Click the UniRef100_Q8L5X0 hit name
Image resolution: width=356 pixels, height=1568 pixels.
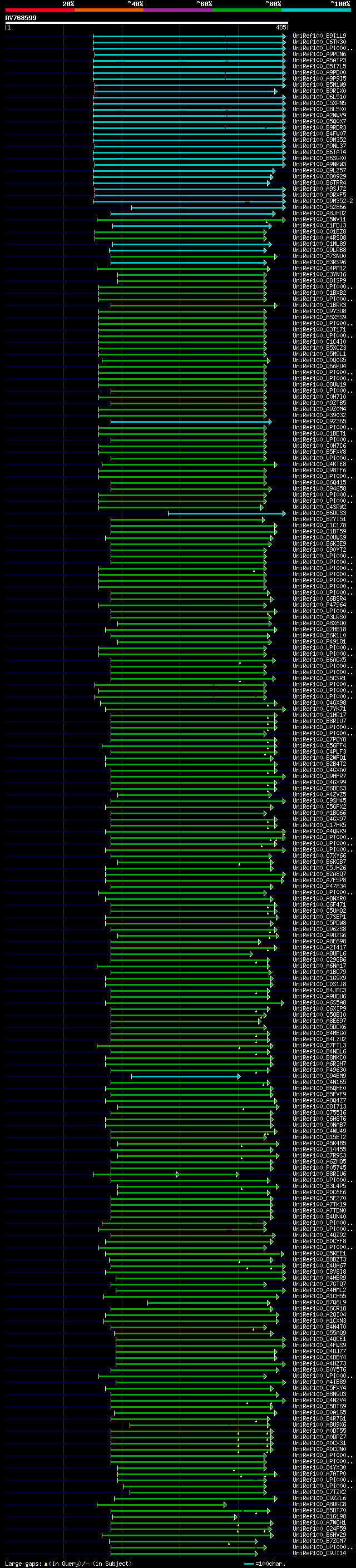pos(319,109)
